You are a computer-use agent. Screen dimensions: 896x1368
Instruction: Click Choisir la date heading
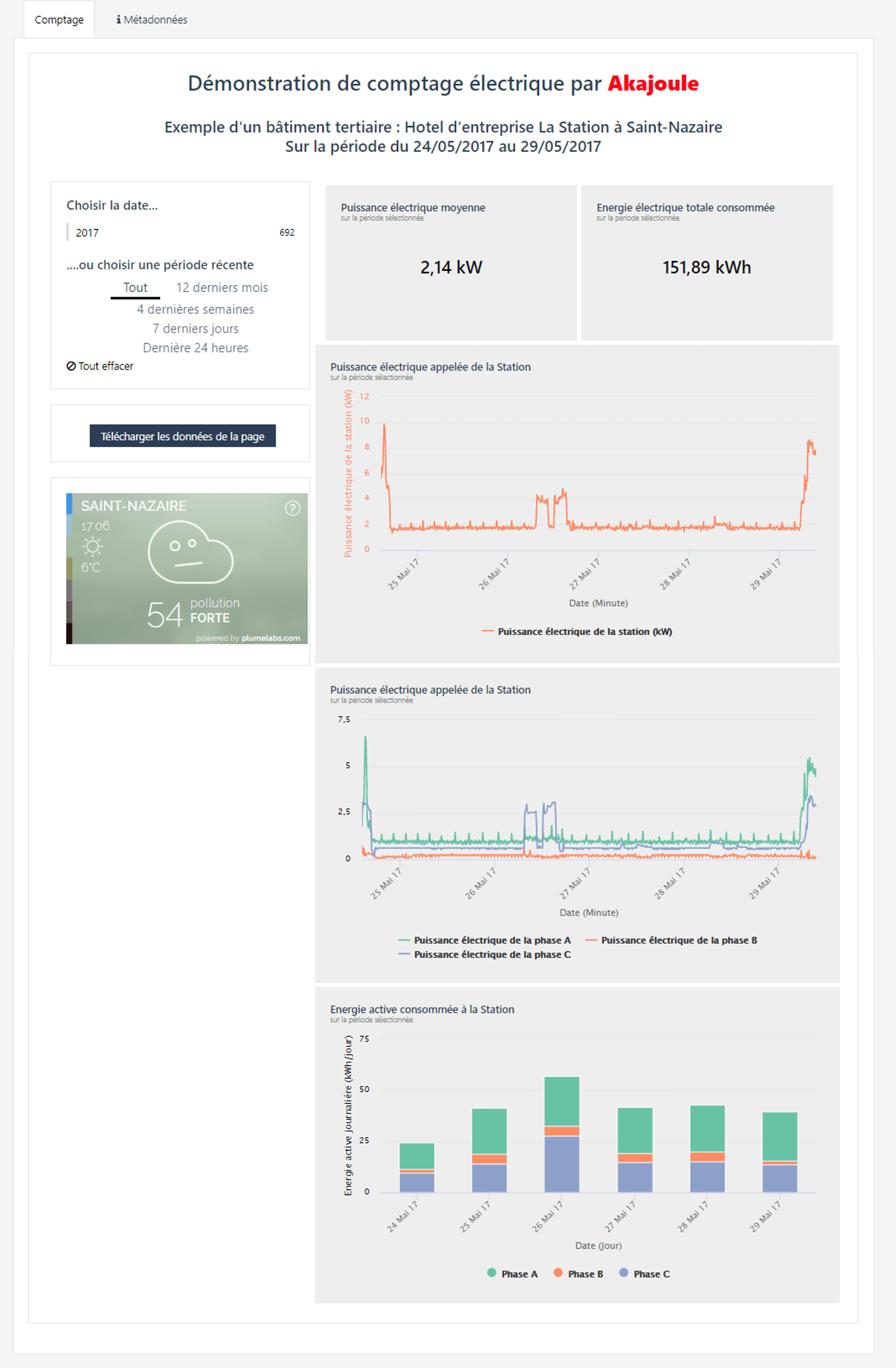[x=112, y=205]
